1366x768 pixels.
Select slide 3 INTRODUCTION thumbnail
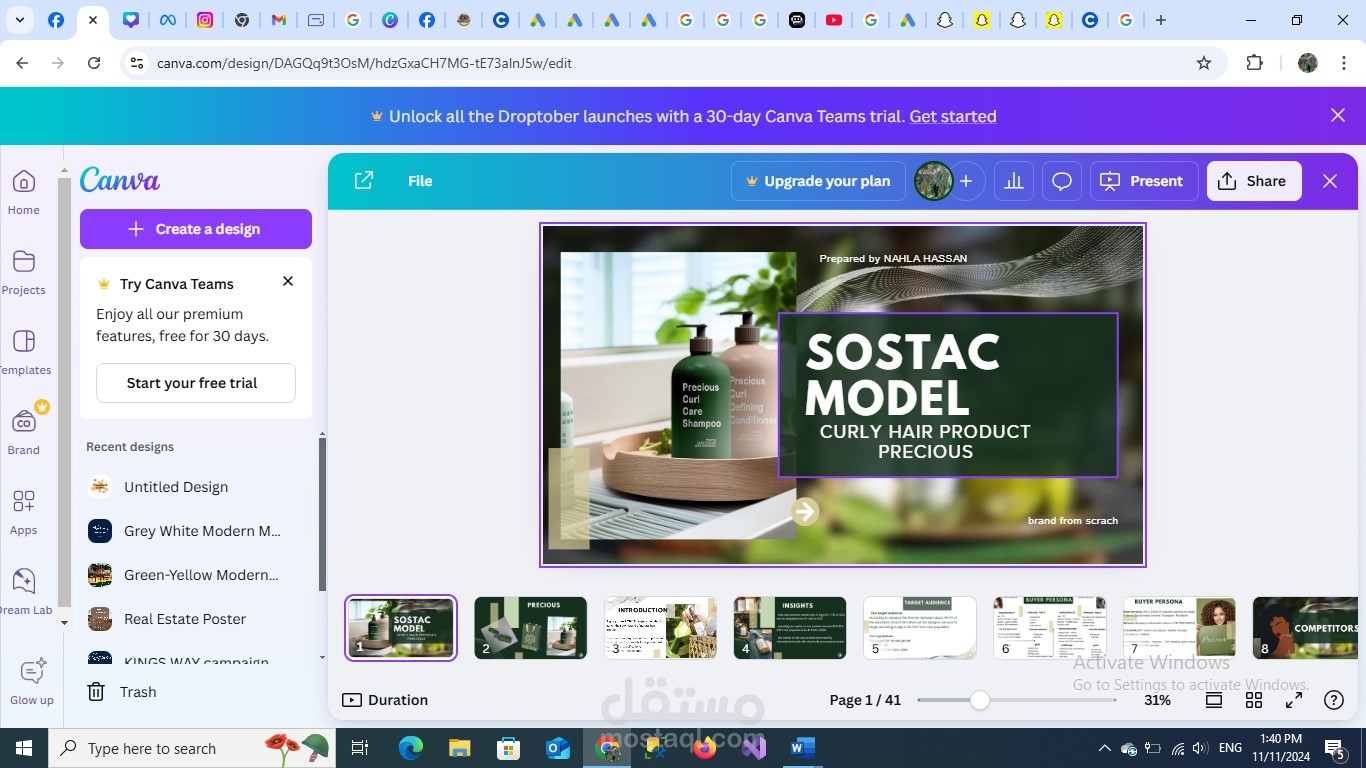pos(660,628)
